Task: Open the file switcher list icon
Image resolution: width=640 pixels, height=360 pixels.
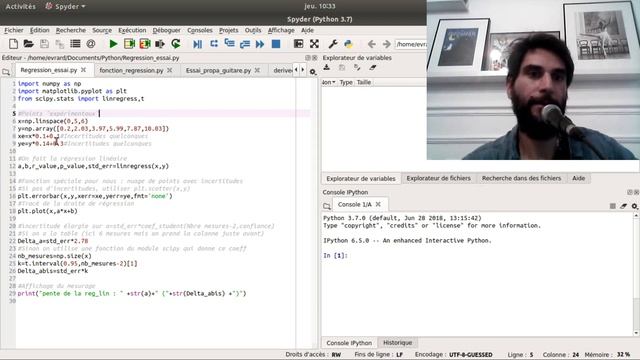Action: (x=75, y=44)
